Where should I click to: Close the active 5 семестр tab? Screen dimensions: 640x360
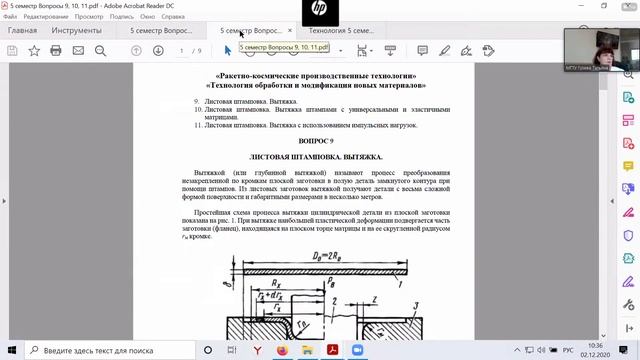[290, 31]
